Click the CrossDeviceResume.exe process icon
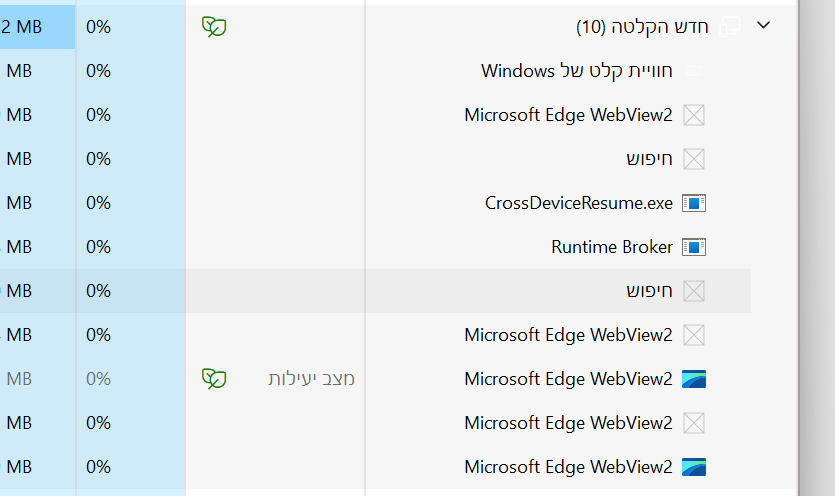835x496 pixels. tap(694, 203)
